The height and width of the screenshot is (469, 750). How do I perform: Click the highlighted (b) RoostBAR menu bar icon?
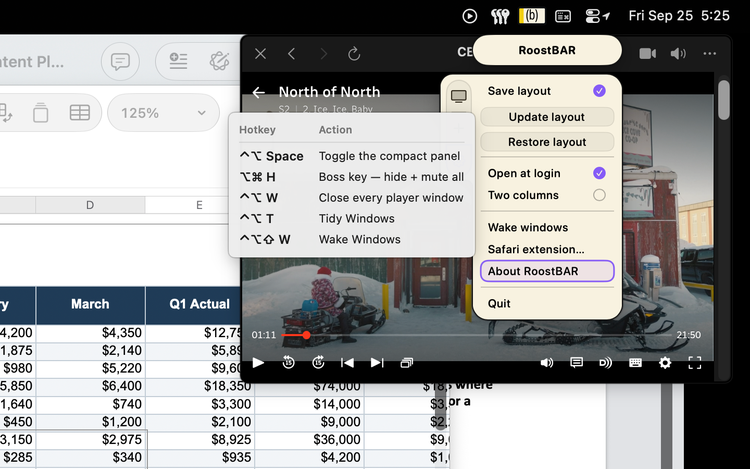pos(531,16)
